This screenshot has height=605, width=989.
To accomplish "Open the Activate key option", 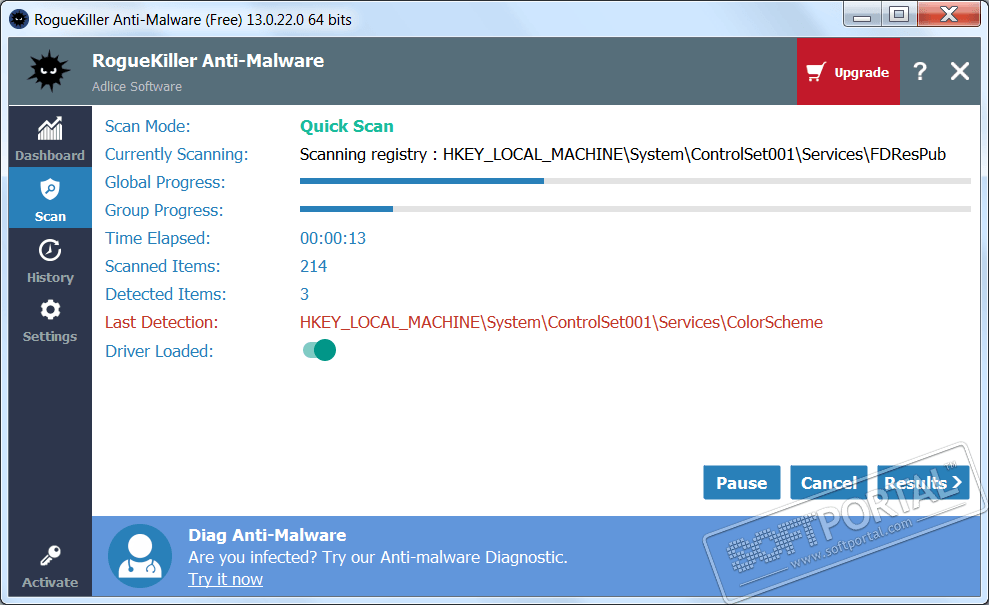I will click(x=50, y=566).
